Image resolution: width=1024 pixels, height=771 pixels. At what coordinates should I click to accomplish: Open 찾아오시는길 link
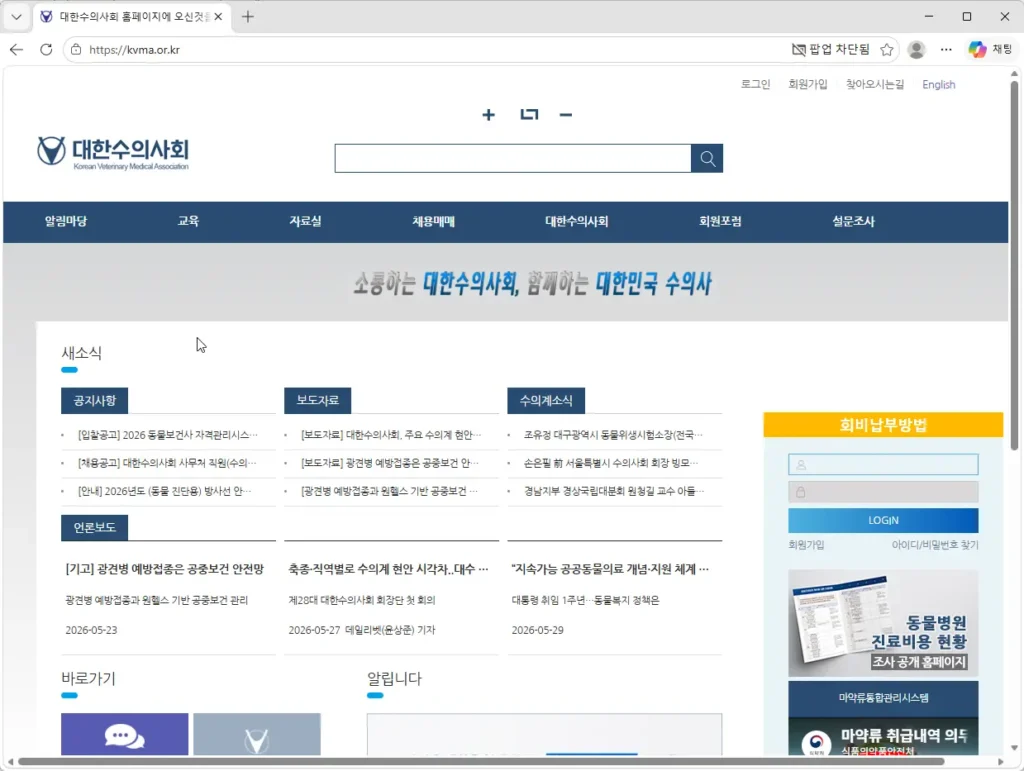tap(875, 84)
